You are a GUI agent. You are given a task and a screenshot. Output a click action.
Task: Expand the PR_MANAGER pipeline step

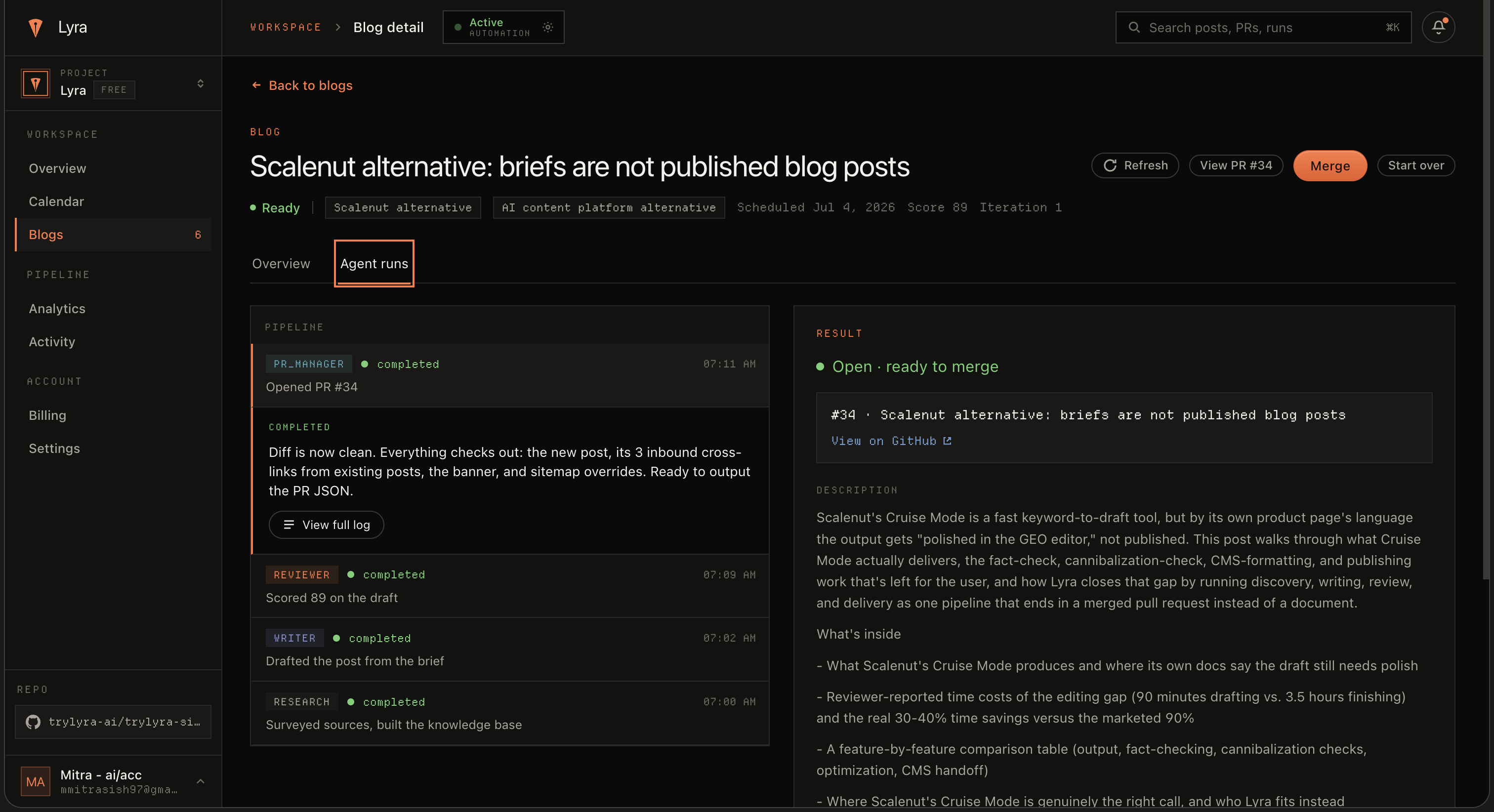pyautogui.click(x=510, y=375)
